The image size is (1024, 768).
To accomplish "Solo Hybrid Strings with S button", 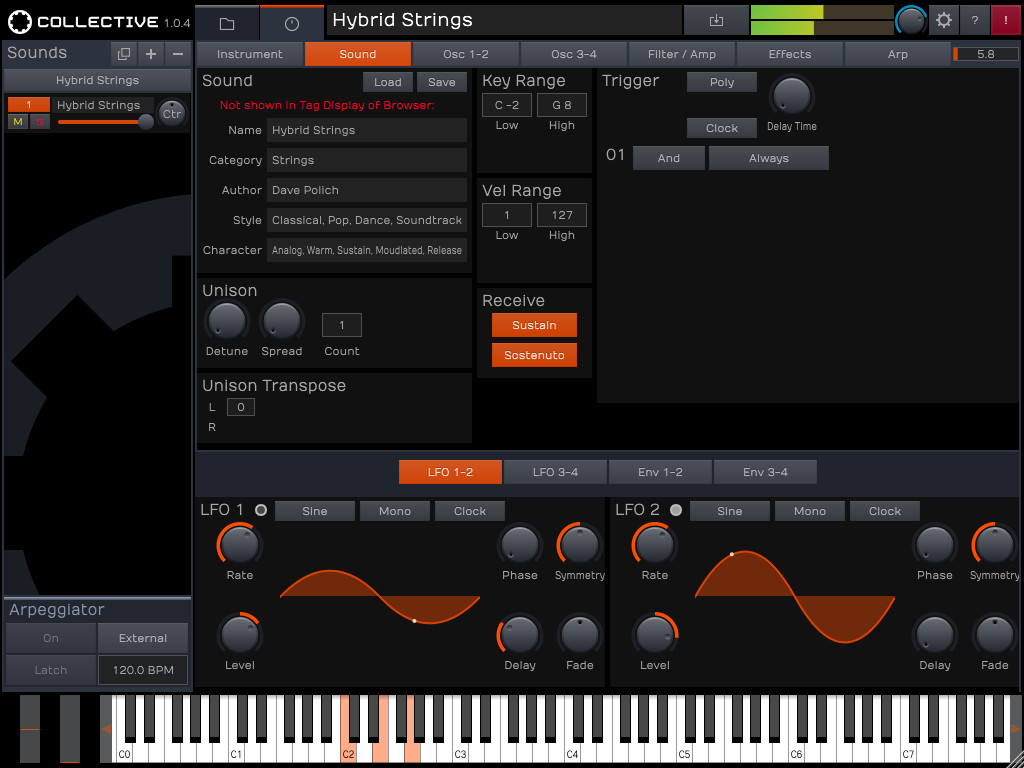I will (40, 121).
